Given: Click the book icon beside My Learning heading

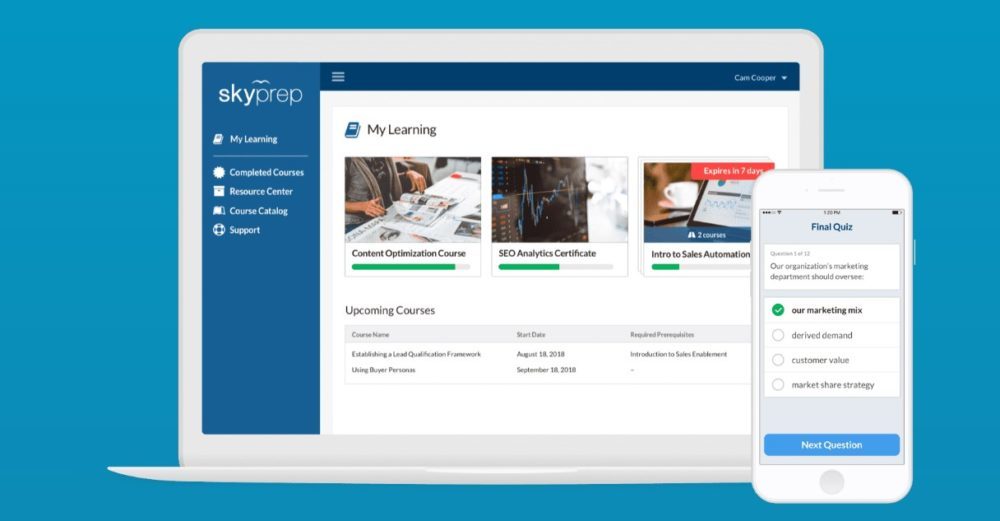Looking at the screenshot, I should point(352,130).
